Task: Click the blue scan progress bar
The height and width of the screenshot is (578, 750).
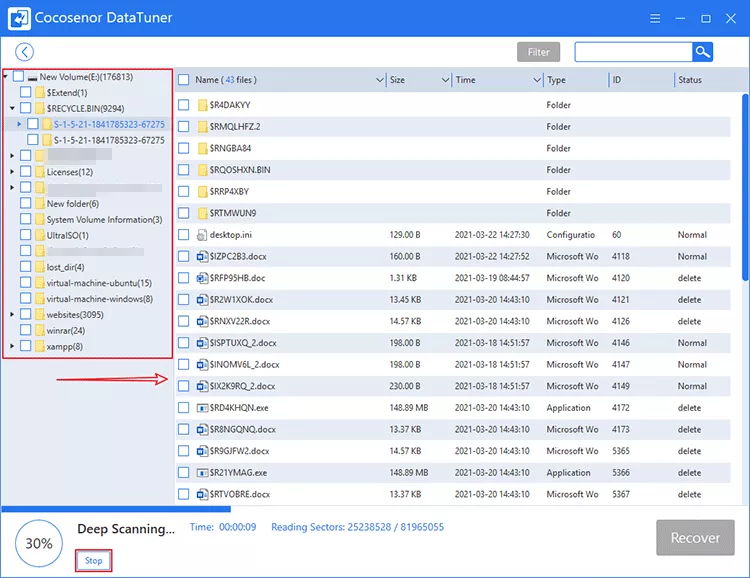Action: [116, 509]
